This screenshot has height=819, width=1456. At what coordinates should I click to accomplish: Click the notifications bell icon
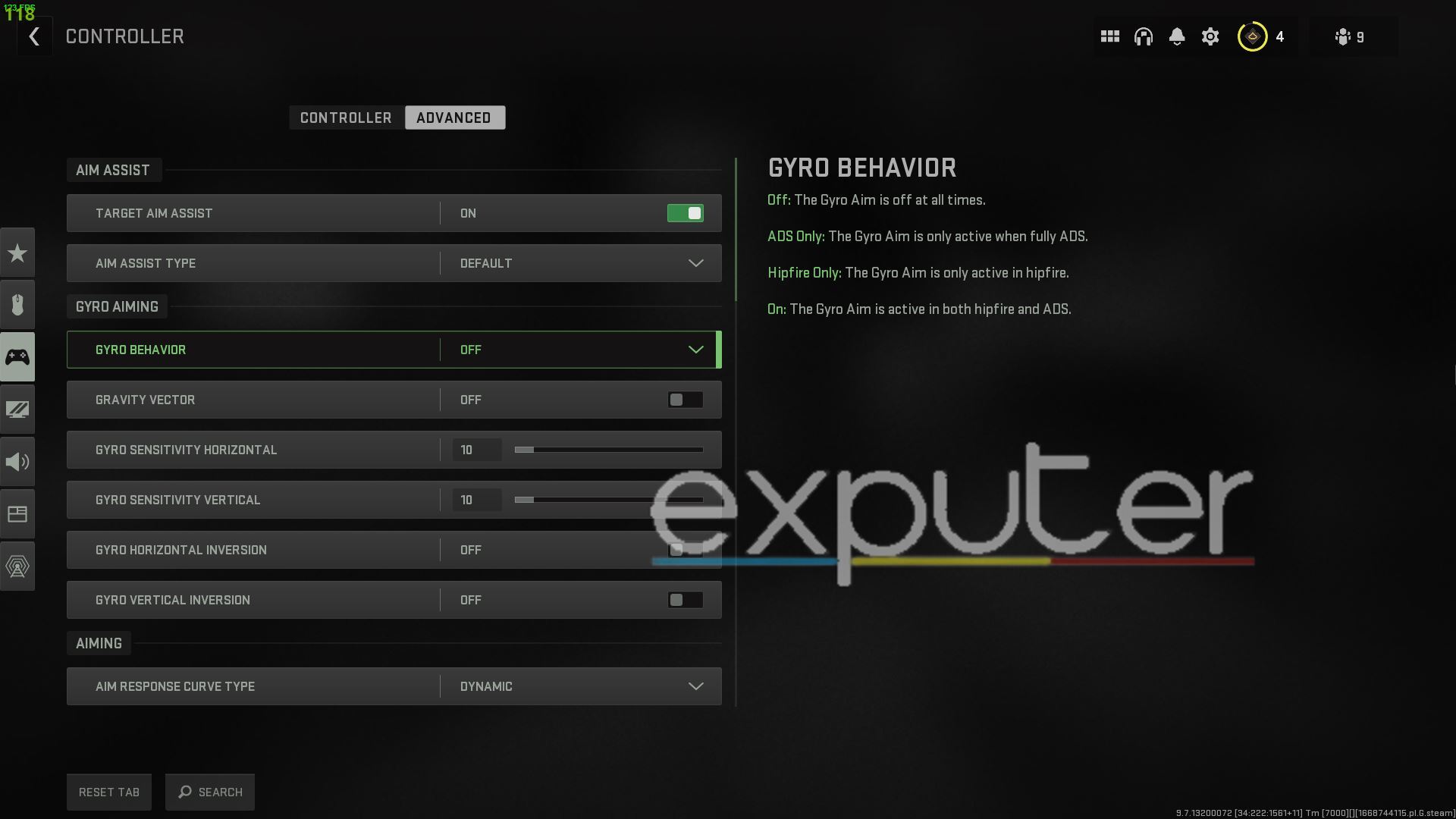tap(1177, 36)
